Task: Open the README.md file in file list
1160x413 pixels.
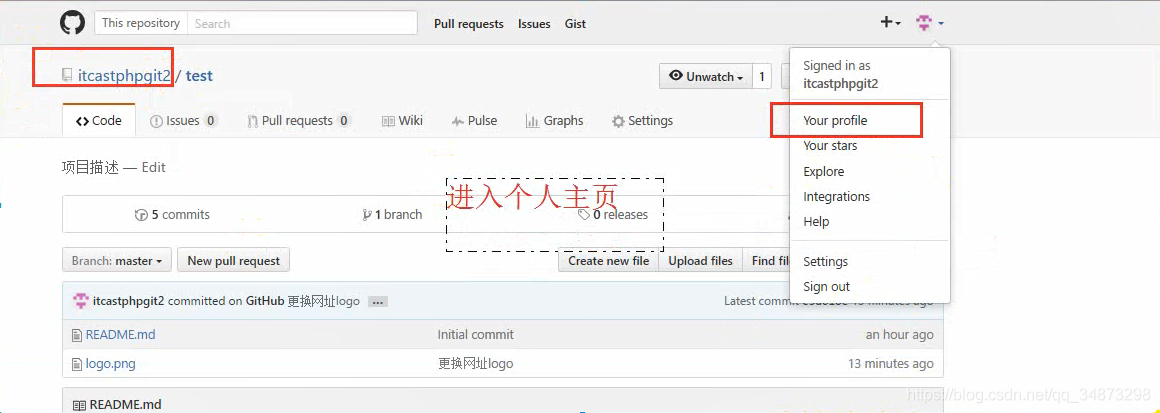Action: pos(121,335)
